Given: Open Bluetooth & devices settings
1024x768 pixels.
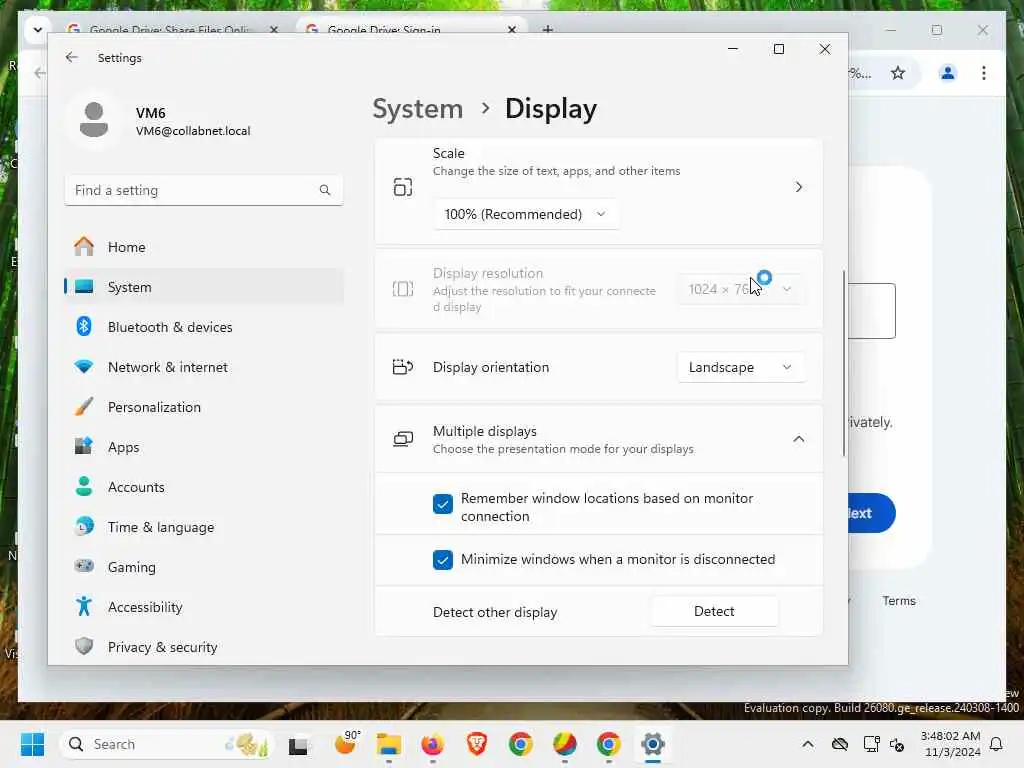Looking at the screenshot, I should point(204,327).
